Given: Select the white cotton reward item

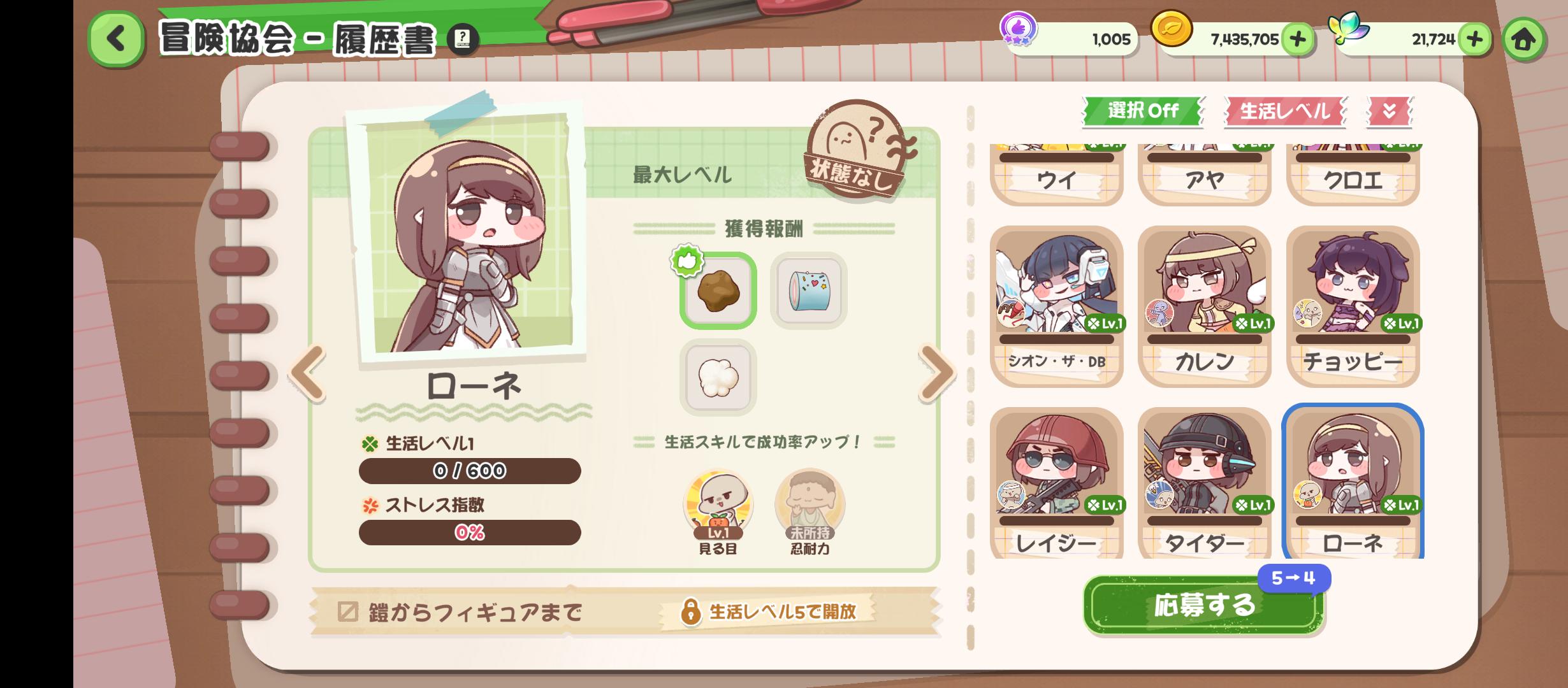Looking at the screenshot, I should (718, 378).
